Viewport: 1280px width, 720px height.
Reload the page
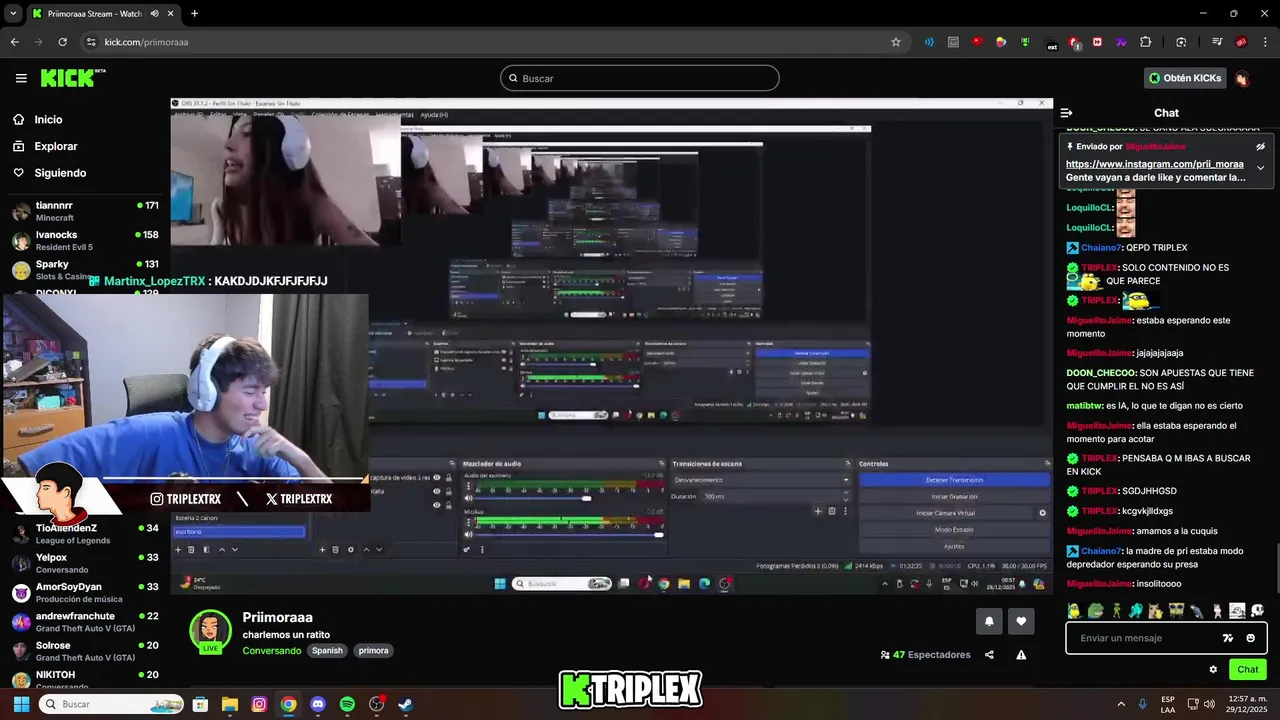[62, 42]
